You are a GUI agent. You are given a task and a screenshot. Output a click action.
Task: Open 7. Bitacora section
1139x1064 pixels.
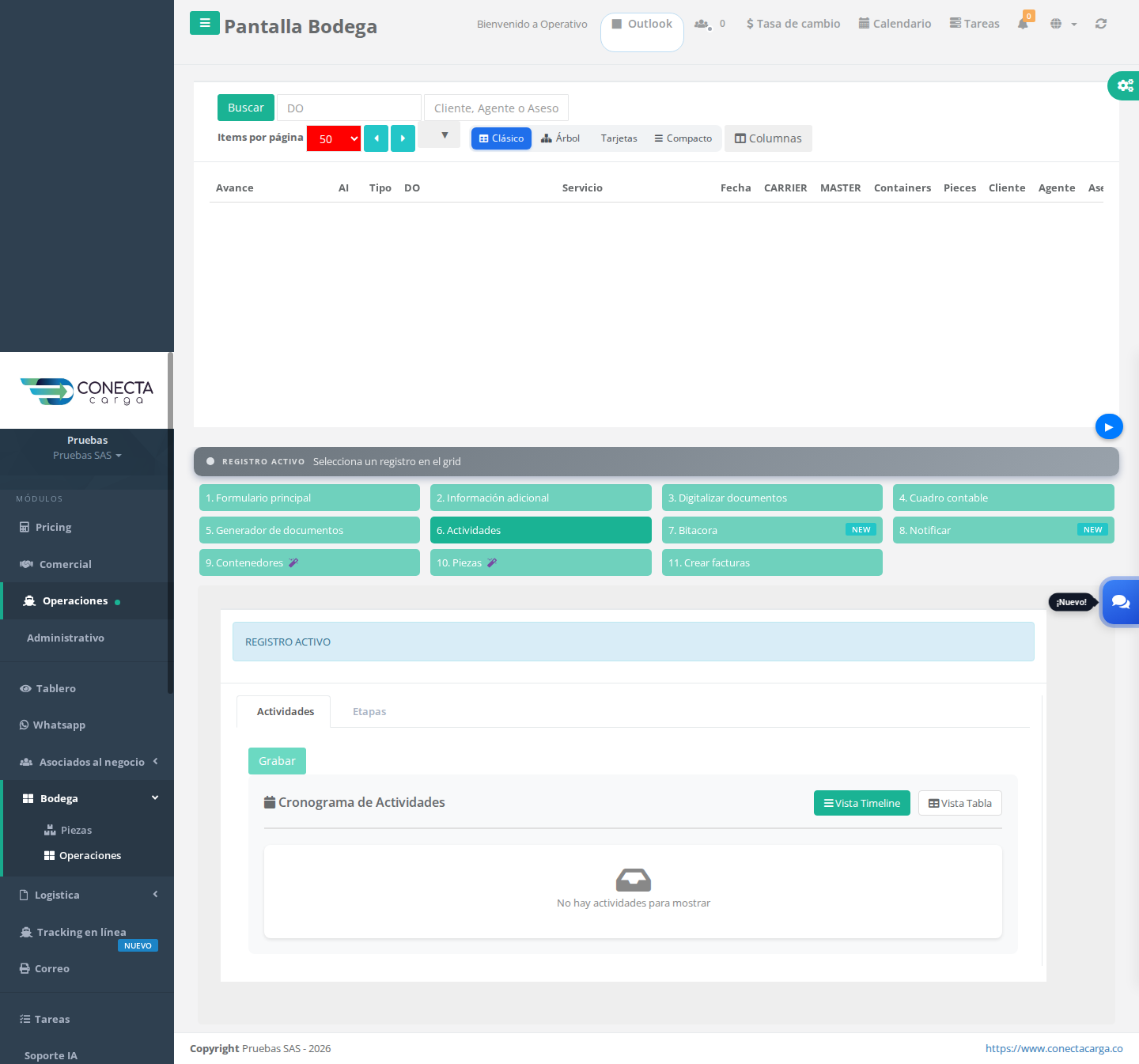(x=772, y=530)
